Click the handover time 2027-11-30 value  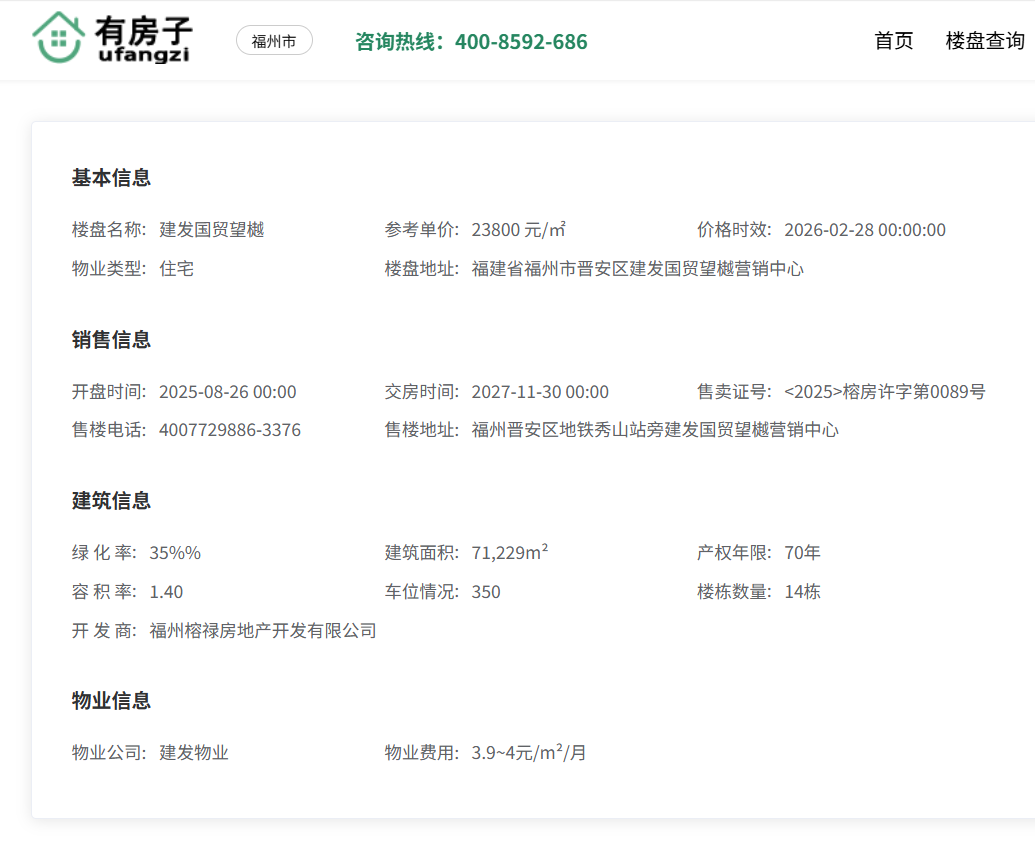tap(539, 392)
